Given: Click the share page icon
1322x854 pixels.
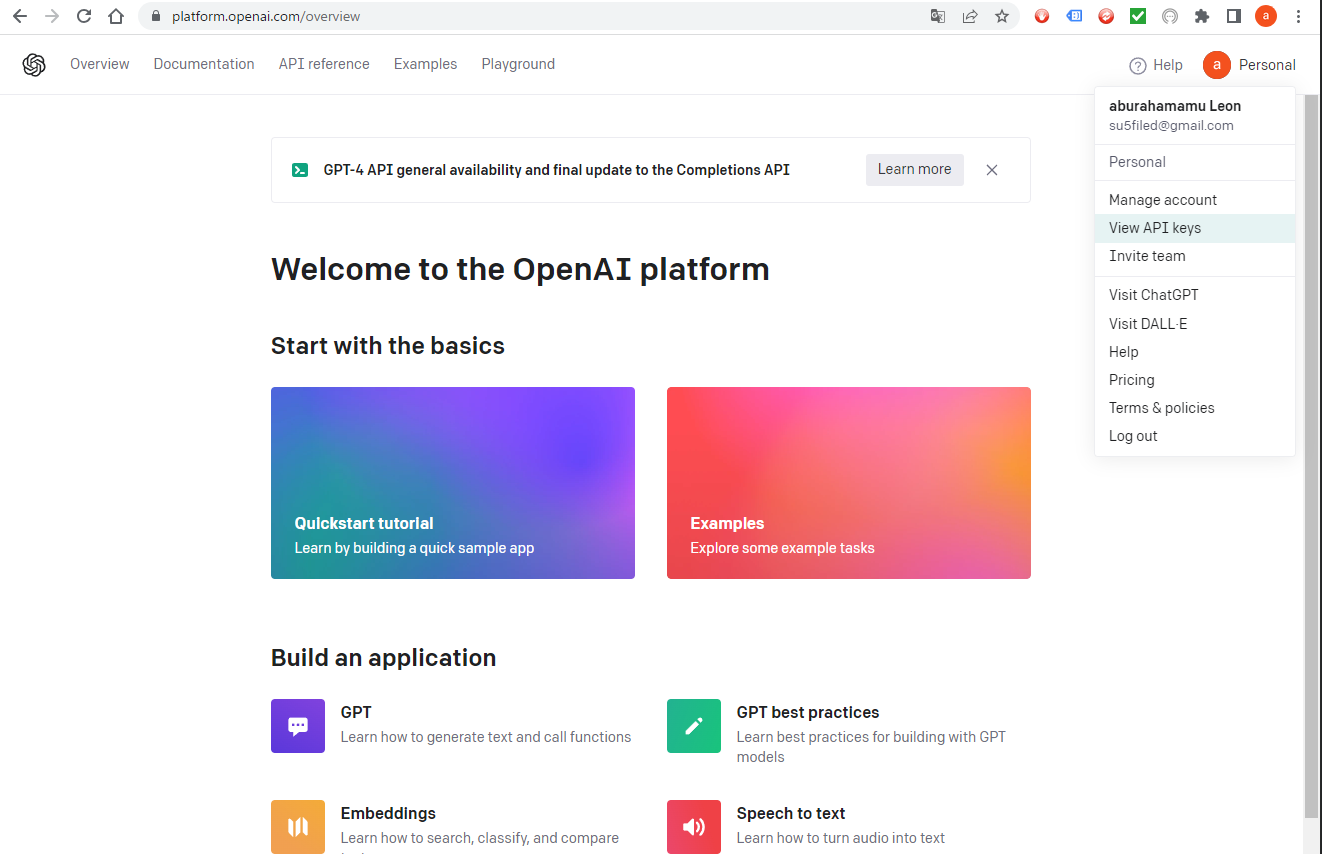Looking at the screenshot, I should coord(970,16).
